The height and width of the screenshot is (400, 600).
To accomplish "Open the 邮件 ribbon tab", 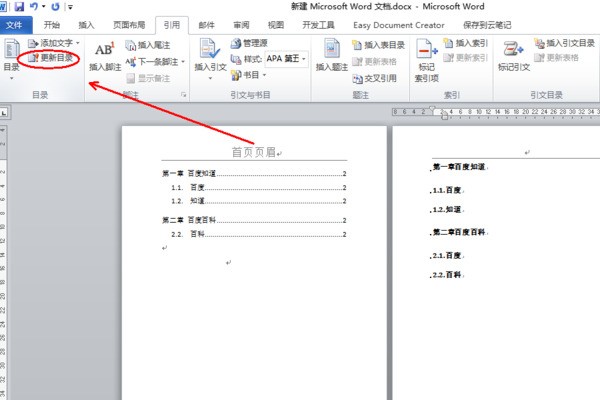I will pos(207,25).
